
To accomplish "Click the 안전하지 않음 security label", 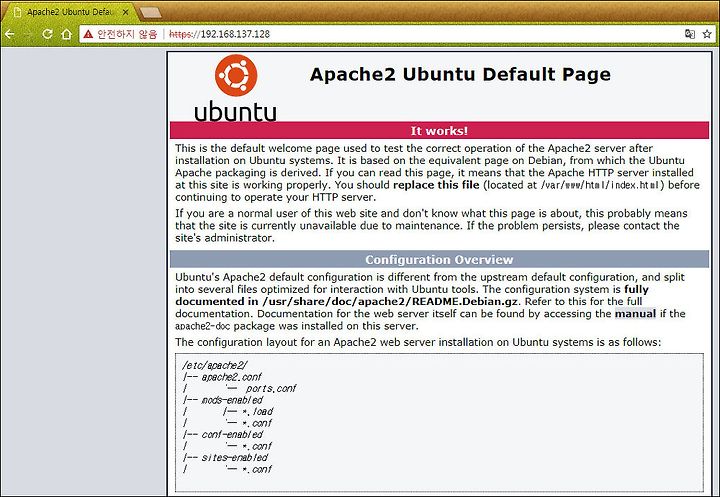I will tap(127, 34).
